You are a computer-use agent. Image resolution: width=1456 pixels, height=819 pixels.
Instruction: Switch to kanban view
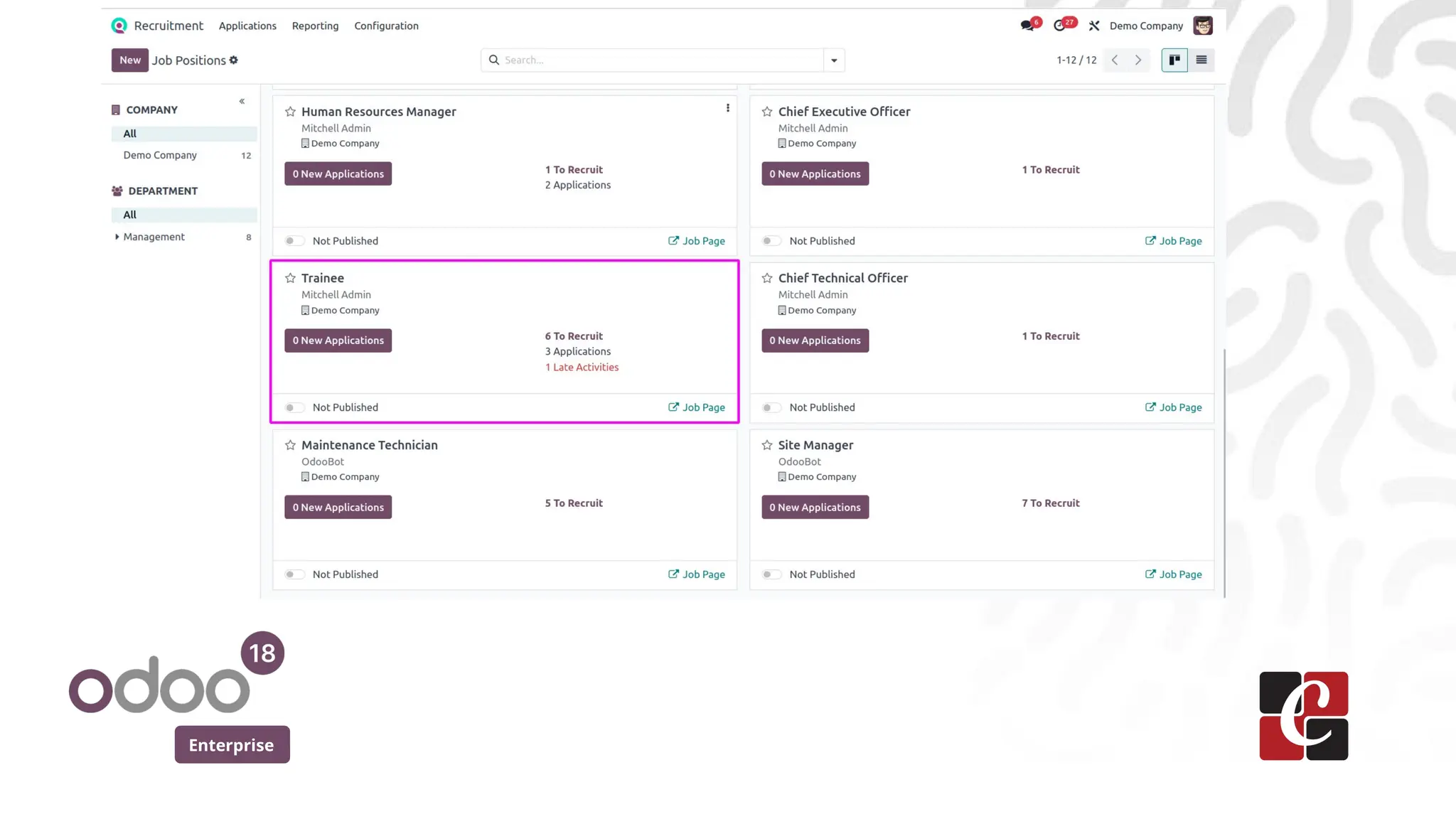point(1174,60)
